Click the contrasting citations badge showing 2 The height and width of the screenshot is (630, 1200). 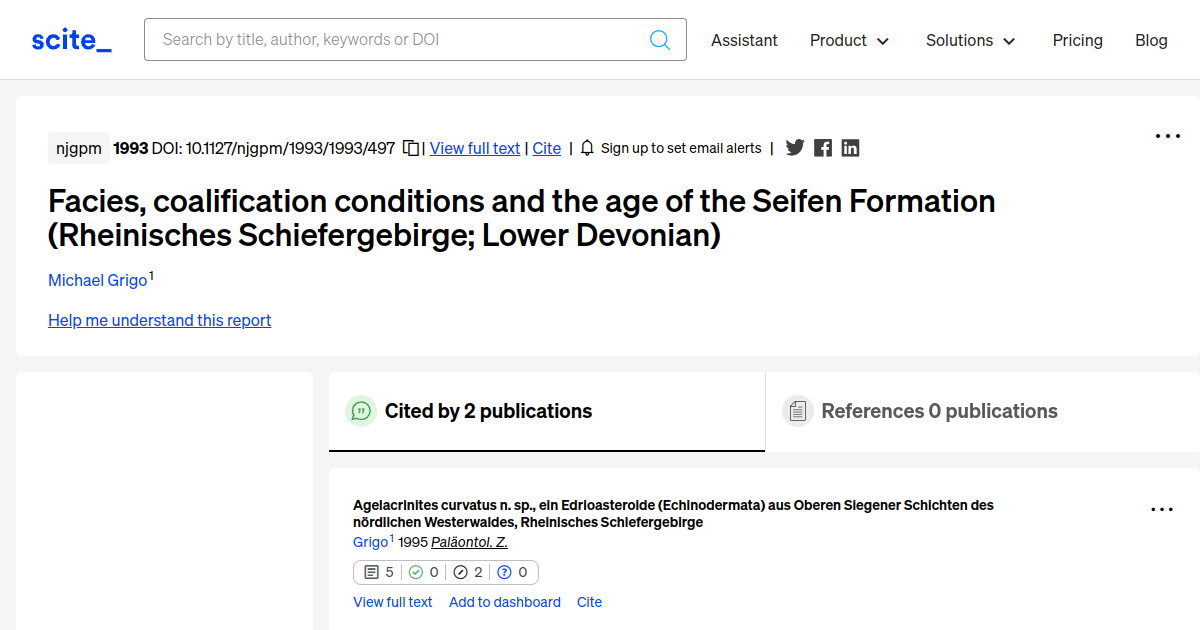(467, 572)
